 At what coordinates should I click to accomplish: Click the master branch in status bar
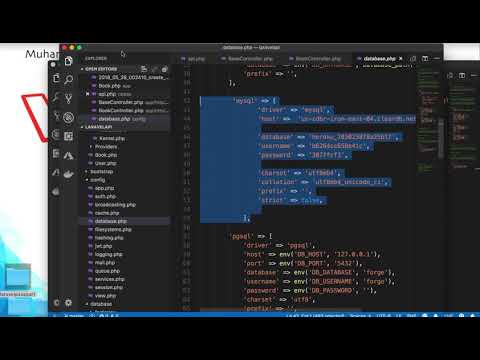[x=74, y=315]
